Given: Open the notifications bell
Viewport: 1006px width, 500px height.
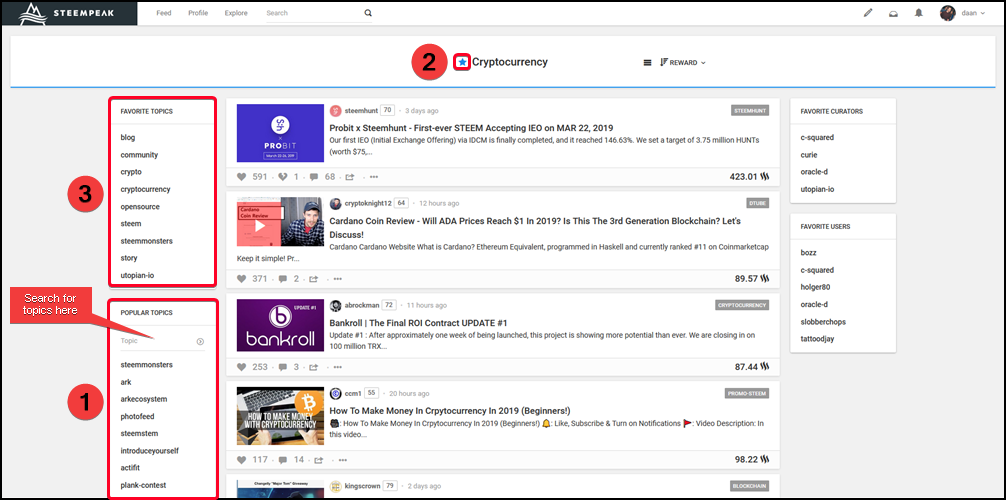Looking at the screenshot, I should (919, 13).
